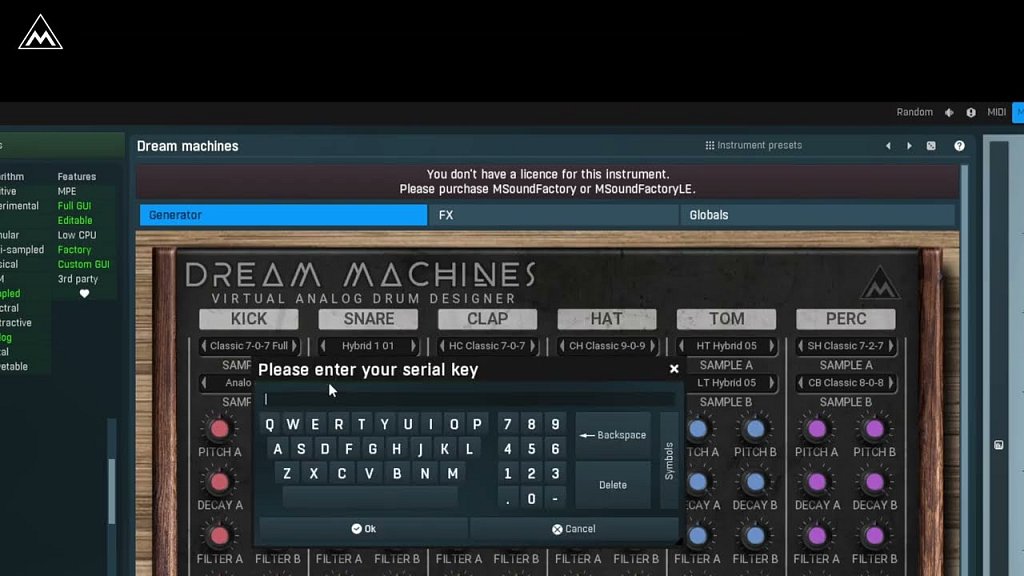Open the Instrument presets list
The image size is (1024, 576).
click(x=753, y=146)
